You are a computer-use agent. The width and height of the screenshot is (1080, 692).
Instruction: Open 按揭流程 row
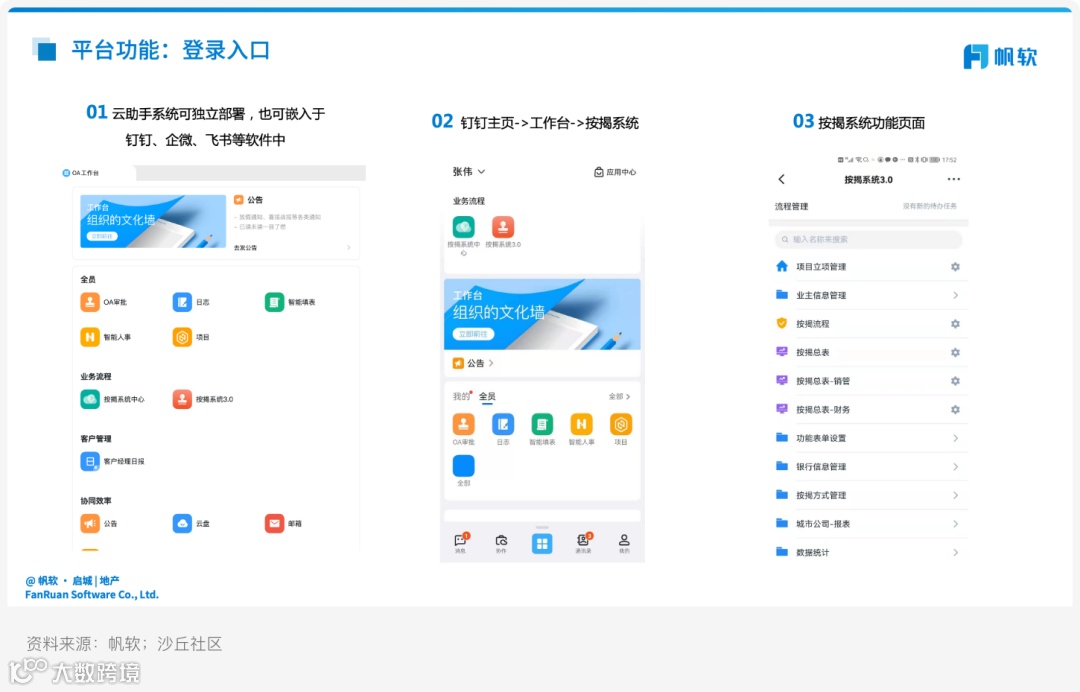click(868, 324)
